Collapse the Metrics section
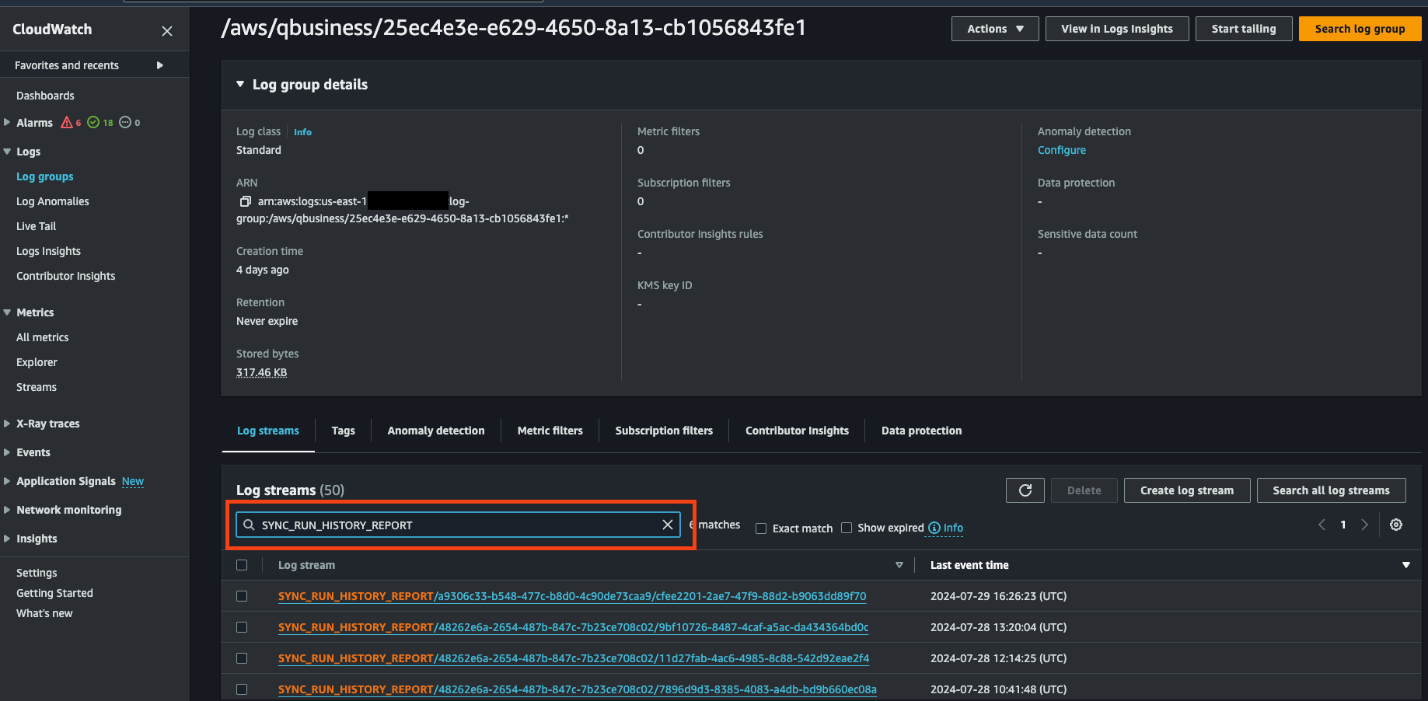This screenshot has width=1428, height=701. coord(8,312)
